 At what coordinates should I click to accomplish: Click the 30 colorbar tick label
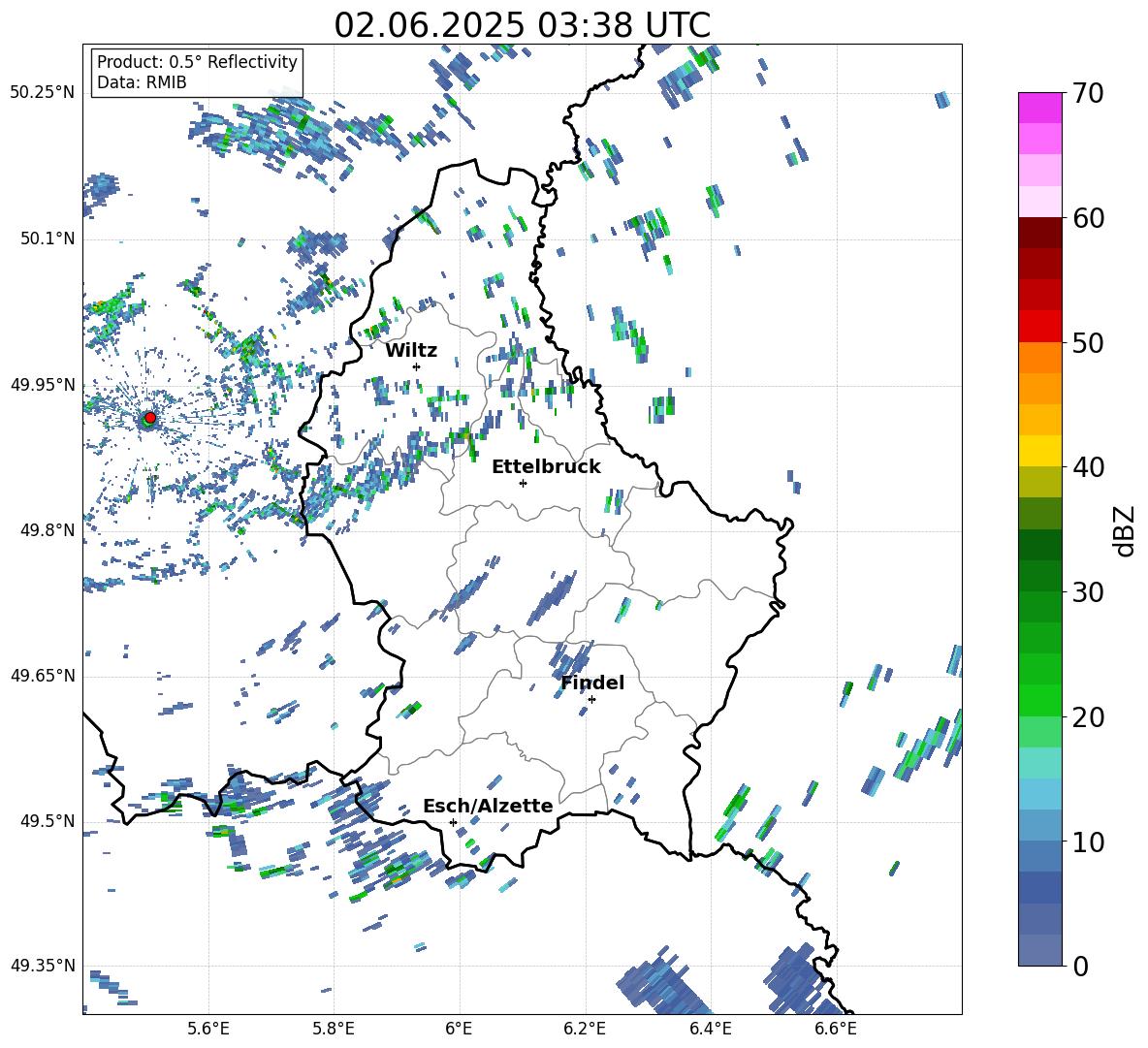(x=1088, y=592)
